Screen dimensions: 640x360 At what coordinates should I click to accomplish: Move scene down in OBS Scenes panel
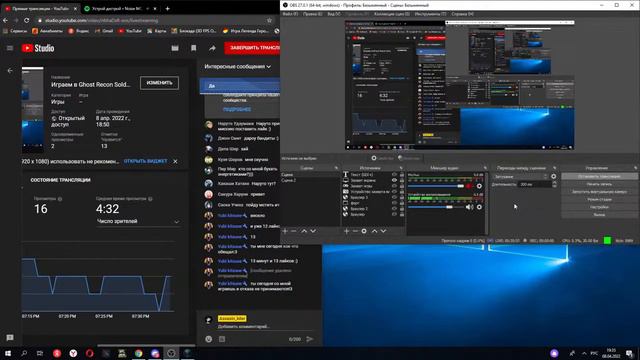(x=313, y=231)
